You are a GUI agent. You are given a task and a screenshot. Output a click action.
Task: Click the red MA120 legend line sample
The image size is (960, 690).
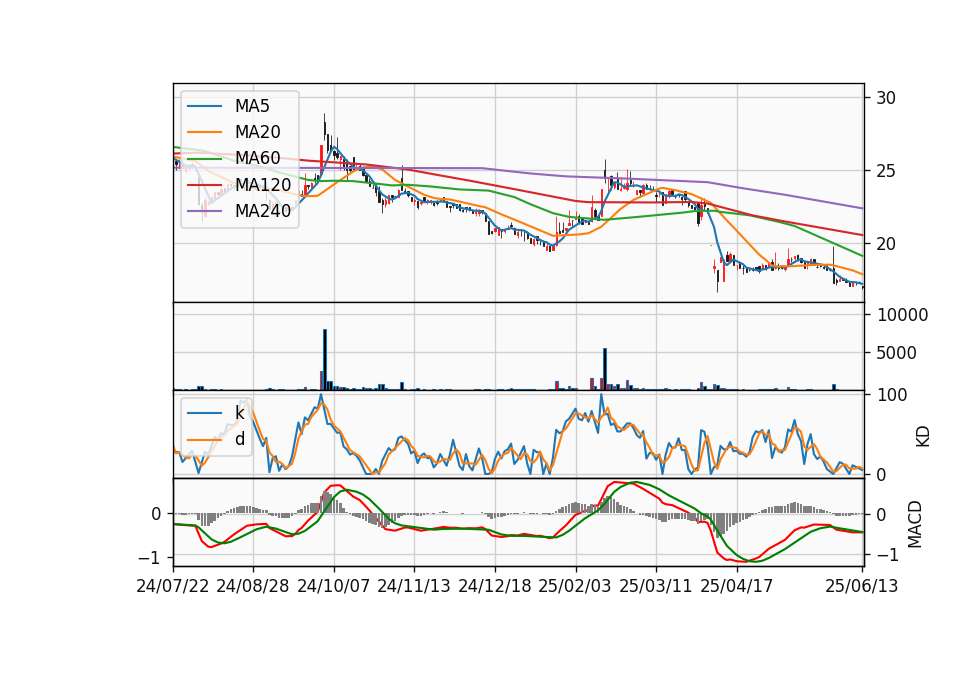pos(204,185)
